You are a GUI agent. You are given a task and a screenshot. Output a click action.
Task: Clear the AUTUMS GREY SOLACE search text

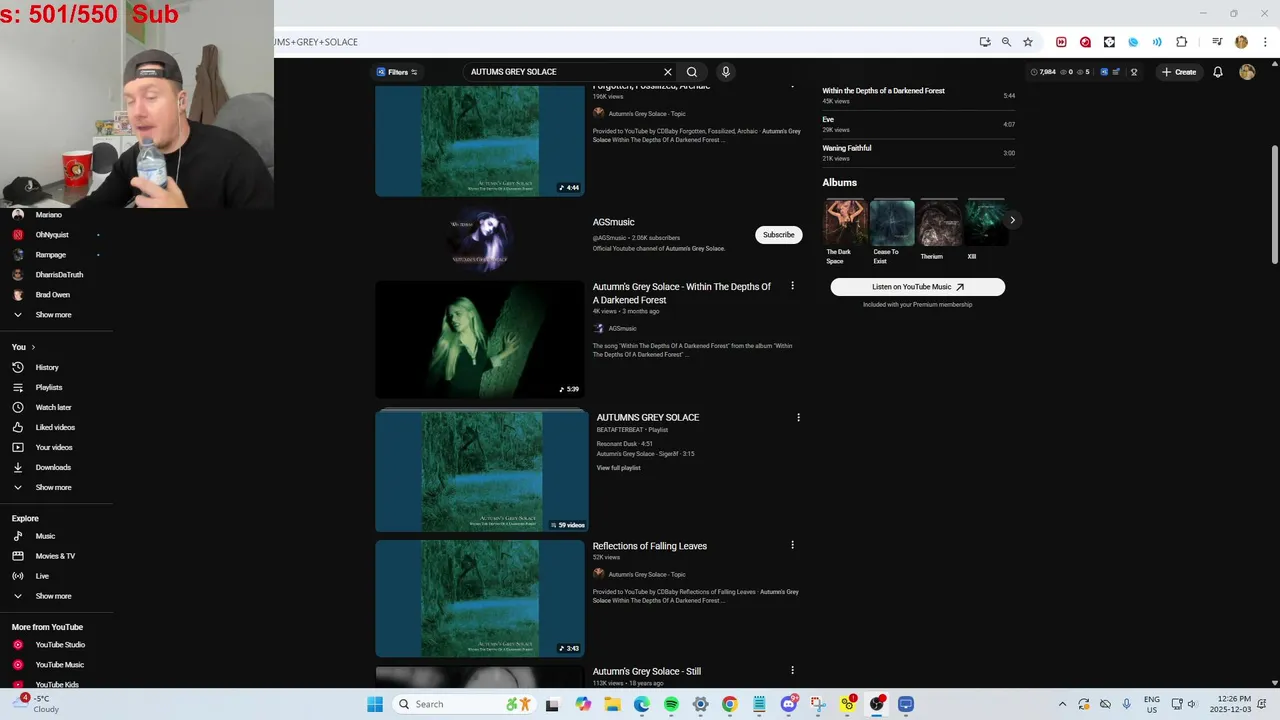point(668,72)
